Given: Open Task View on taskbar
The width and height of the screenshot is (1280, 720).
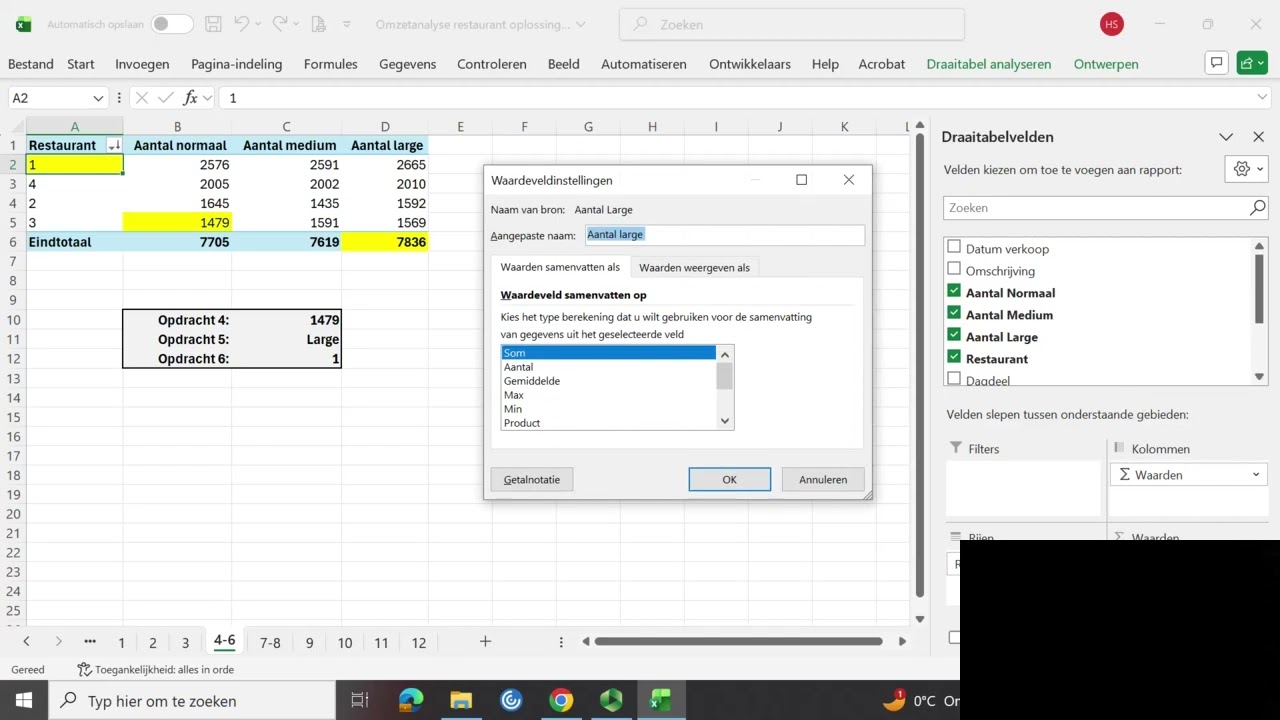Looking at the screenshot, I should (x=360, y=700).
